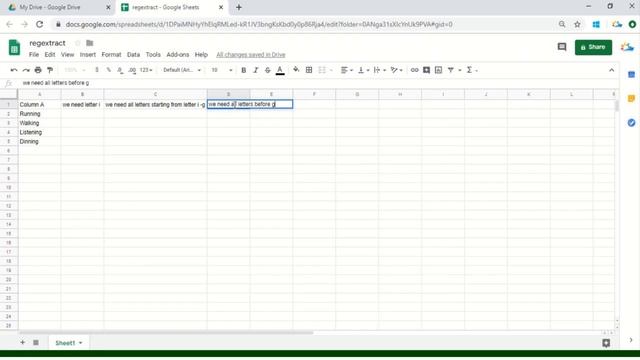This screenshot has height=360, width=640.
Task: Add a new sheet with plus button
Action: click(22, 342)
